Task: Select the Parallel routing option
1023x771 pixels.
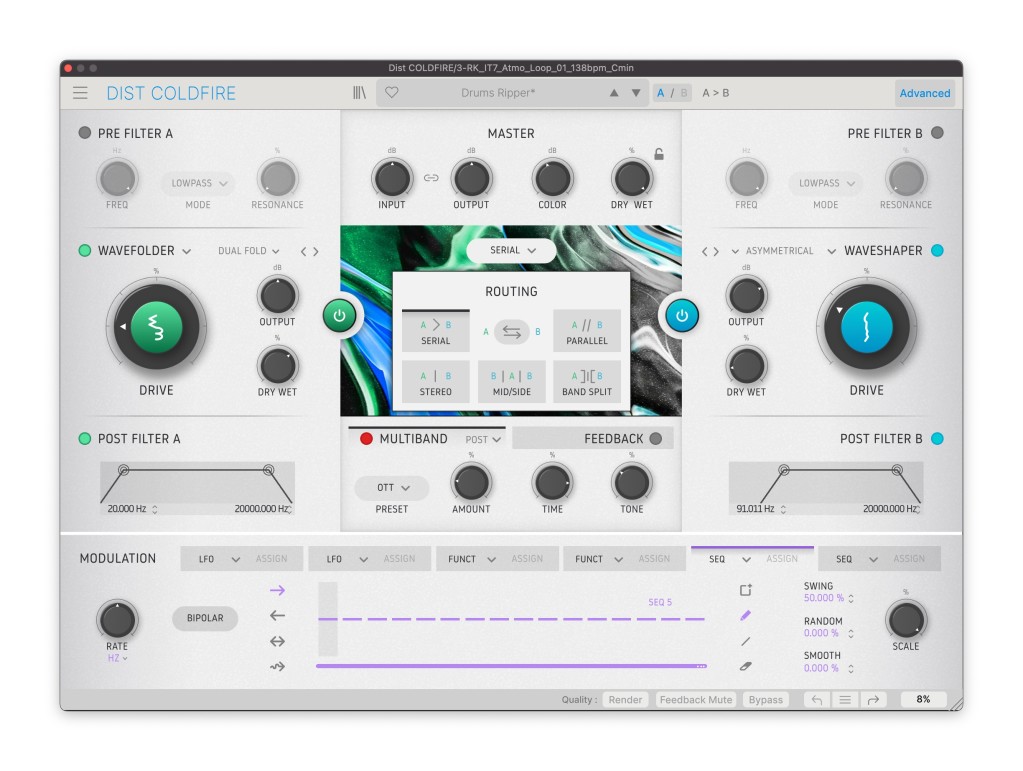Action: [587, 330]
